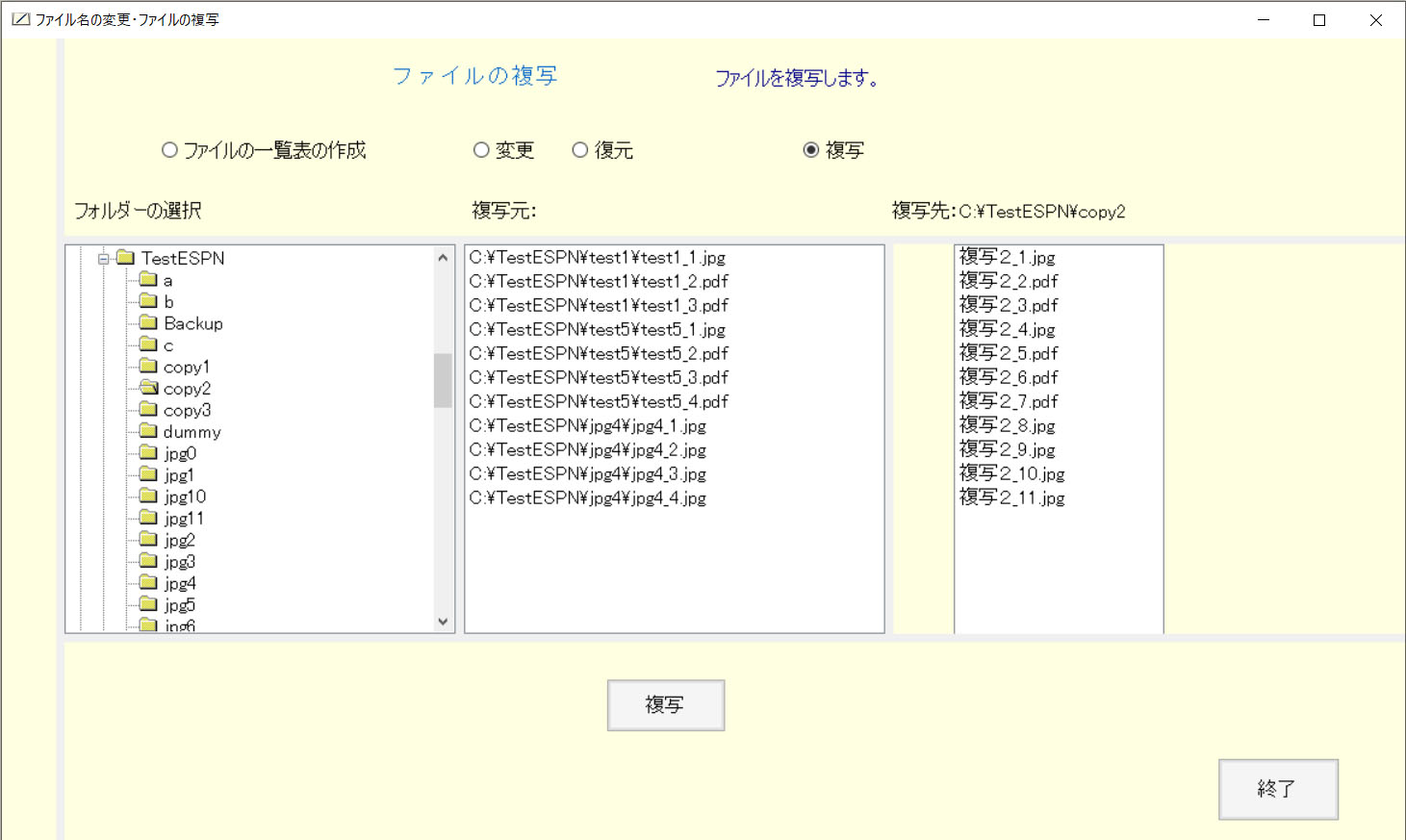Select test5_2.pdf in source list
The height and width of the screenshot is (840, 1406).
point(598,353)
